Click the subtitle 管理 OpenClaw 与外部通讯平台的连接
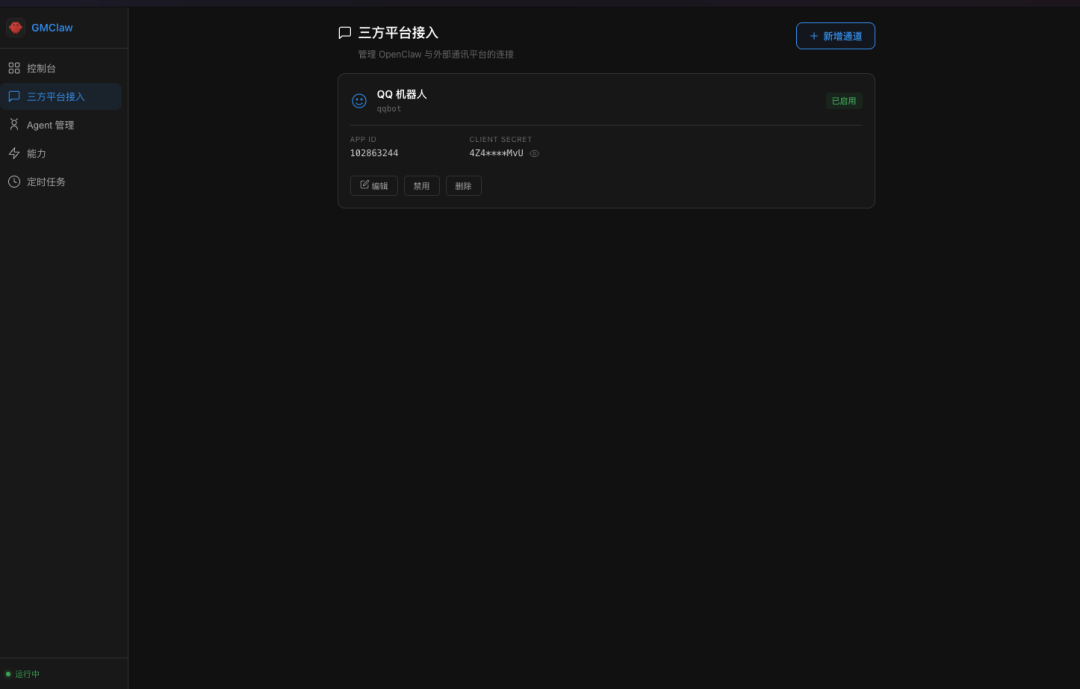The height and width of the screenshot is (689, 1080). [x=436, y=54]
